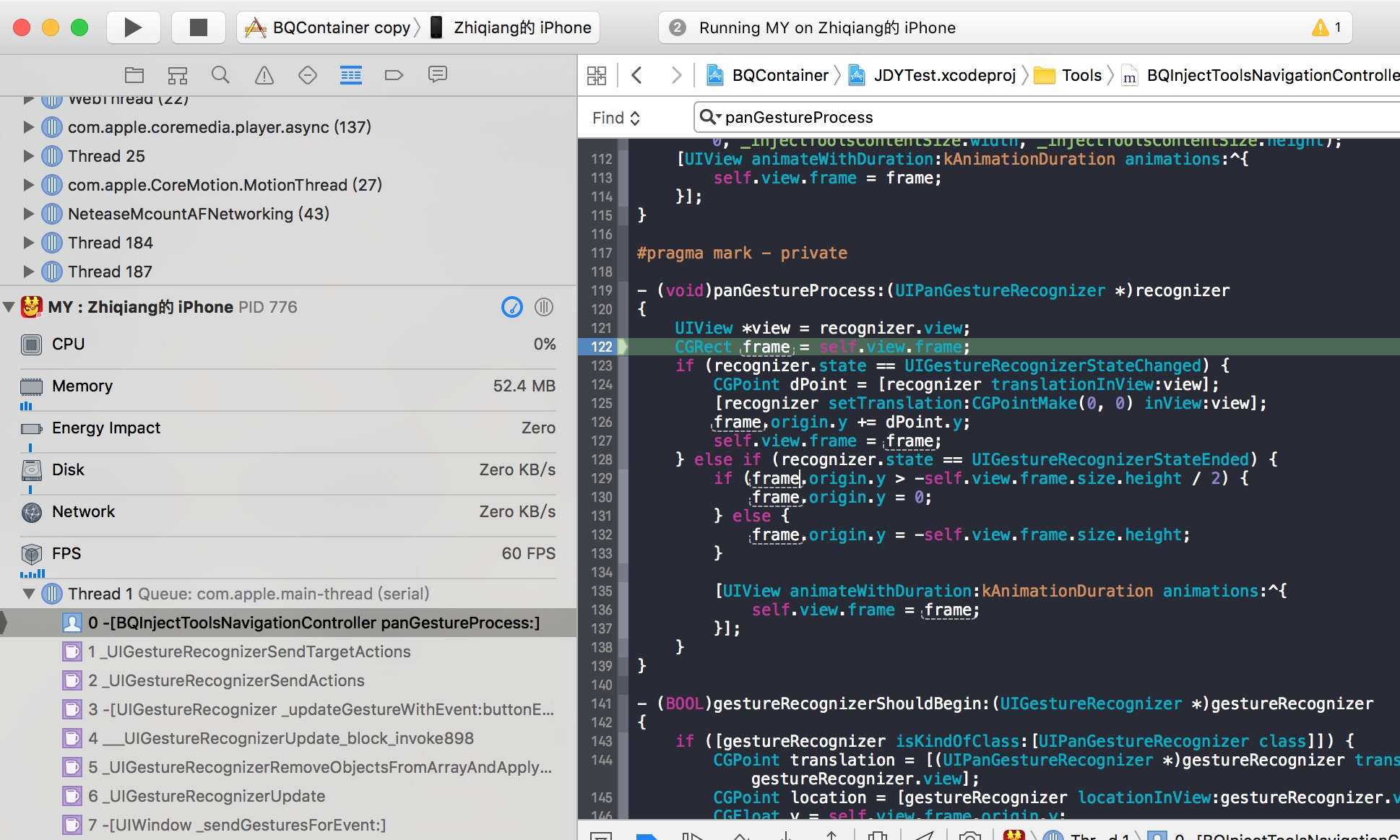
Task: Select frame 7 -[UIWindow _sendGesturesForEvent:]
Action: [x=288, y=825]
